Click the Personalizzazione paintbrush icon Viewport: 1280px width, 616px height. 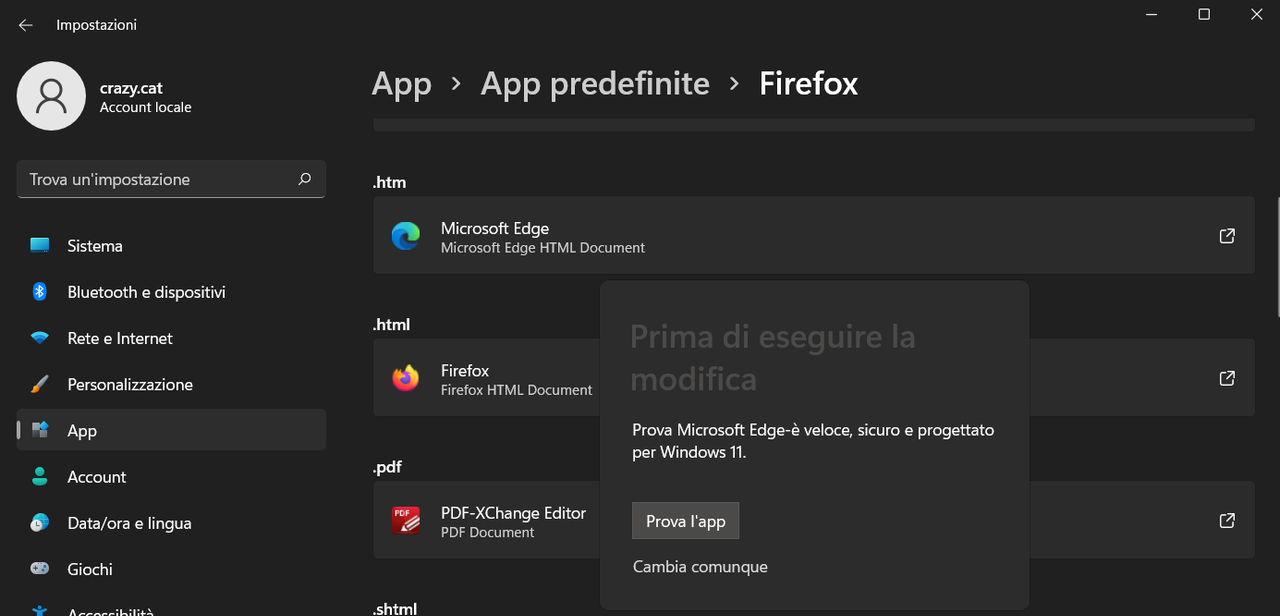[40, 384]
